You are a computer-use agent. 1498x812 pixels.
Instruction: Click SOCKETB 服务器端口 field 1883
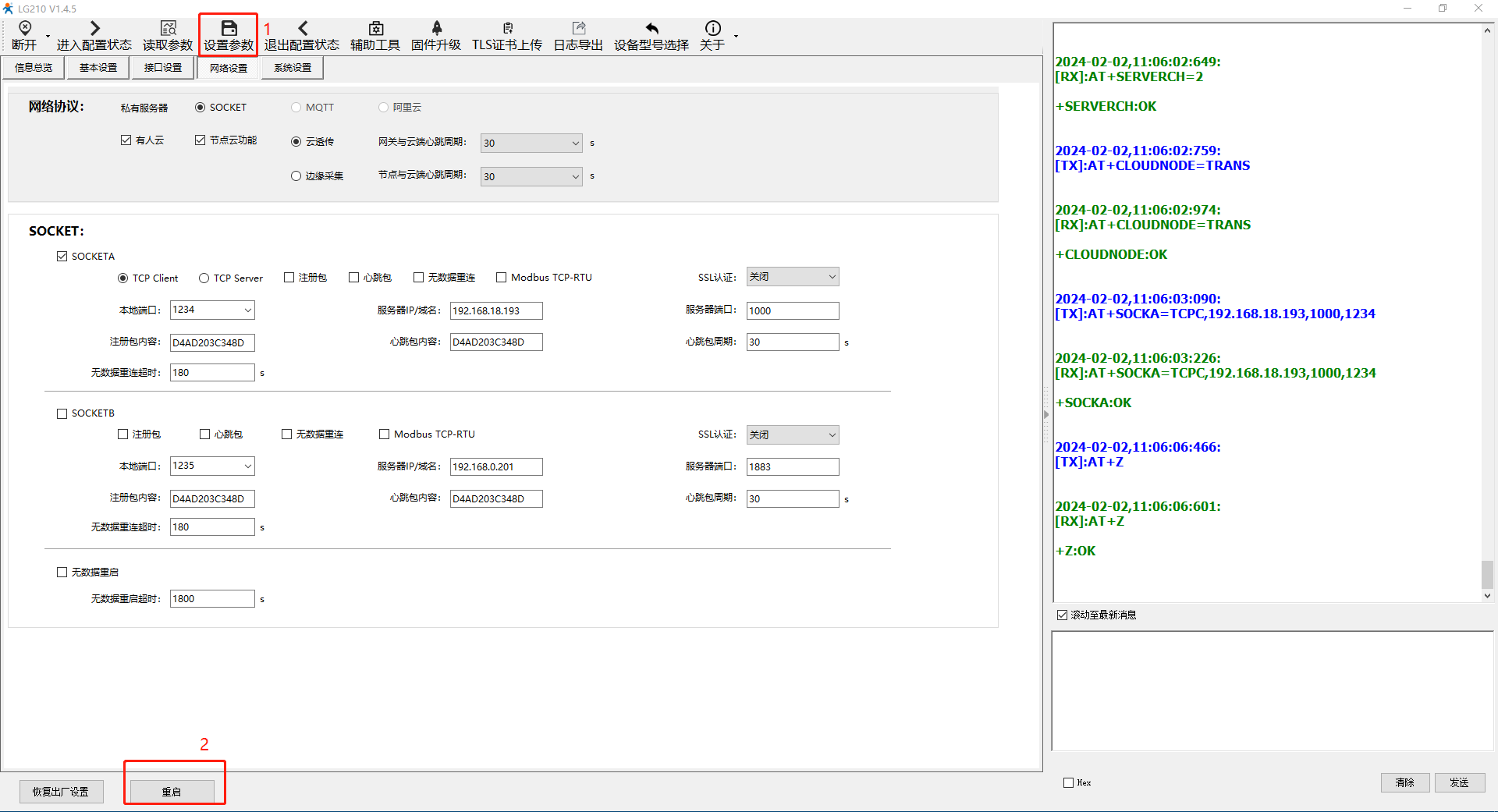click(793, 466)
